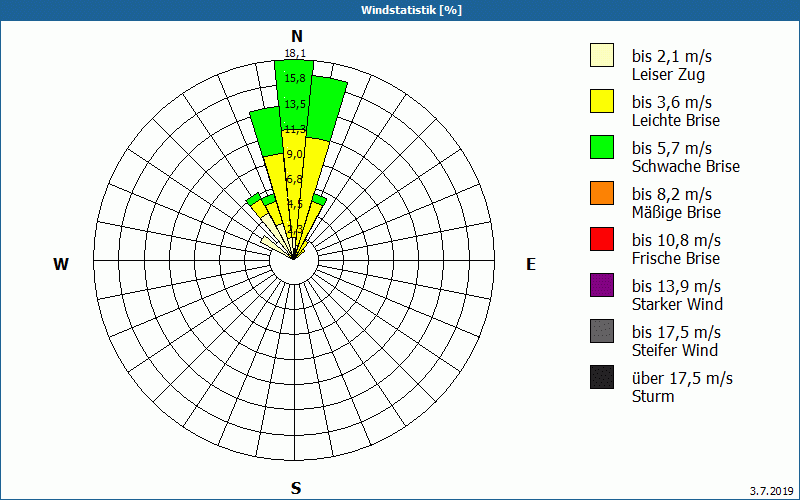The width and height of the screenshot is (800, 500).
Task: Click the date 3.7.2019
Action: (x=772, y=491)
